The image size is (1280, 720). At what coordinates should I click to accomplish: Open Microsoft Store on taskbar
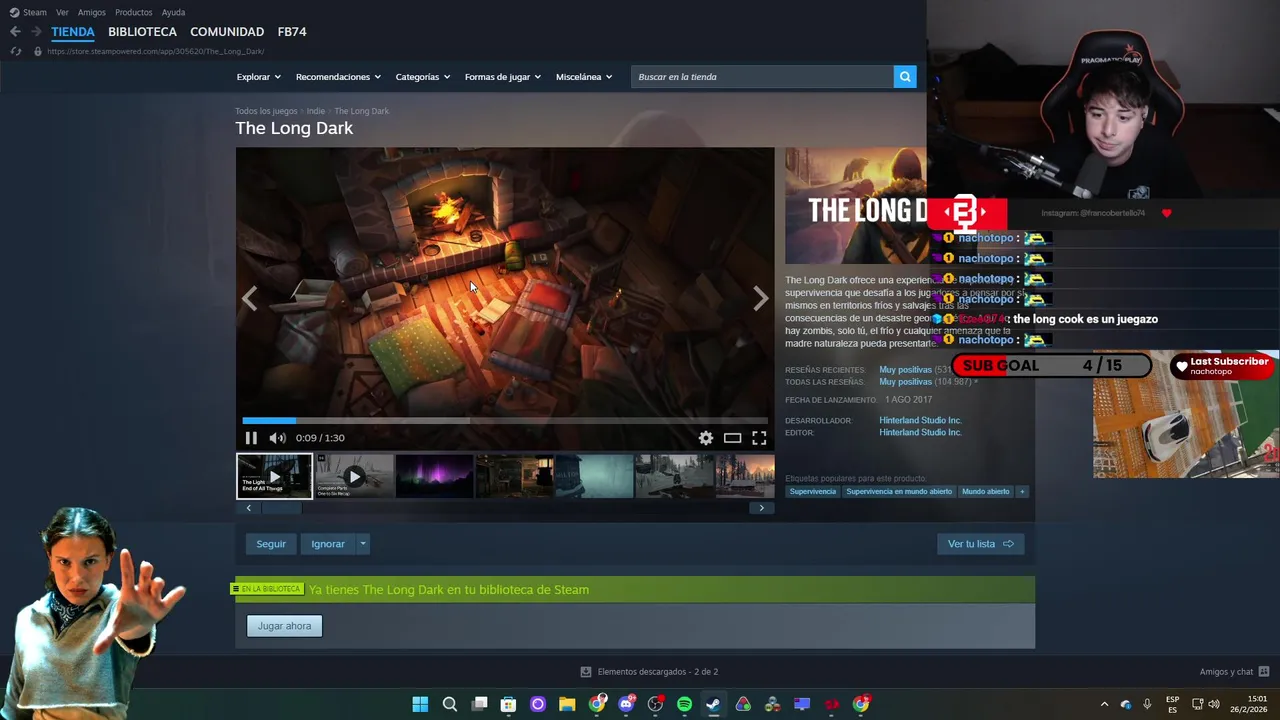(508, 704)
